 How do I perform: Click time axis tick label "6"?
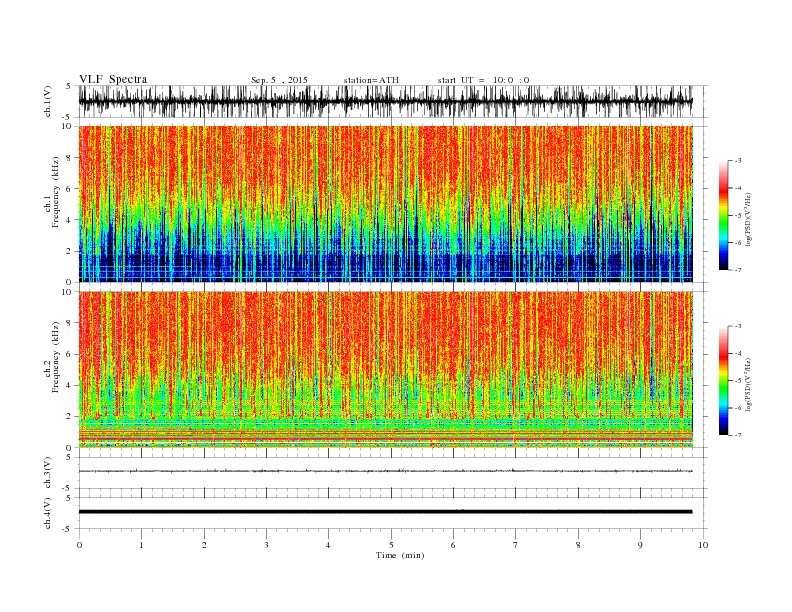[x=453, y=545]
